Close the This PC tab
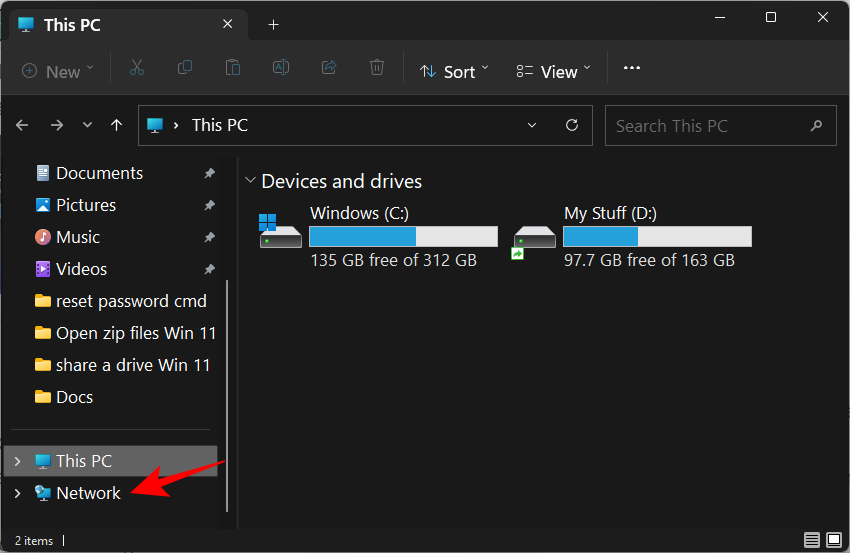This screenshot has height=553, width=850. tap(228, 24)
